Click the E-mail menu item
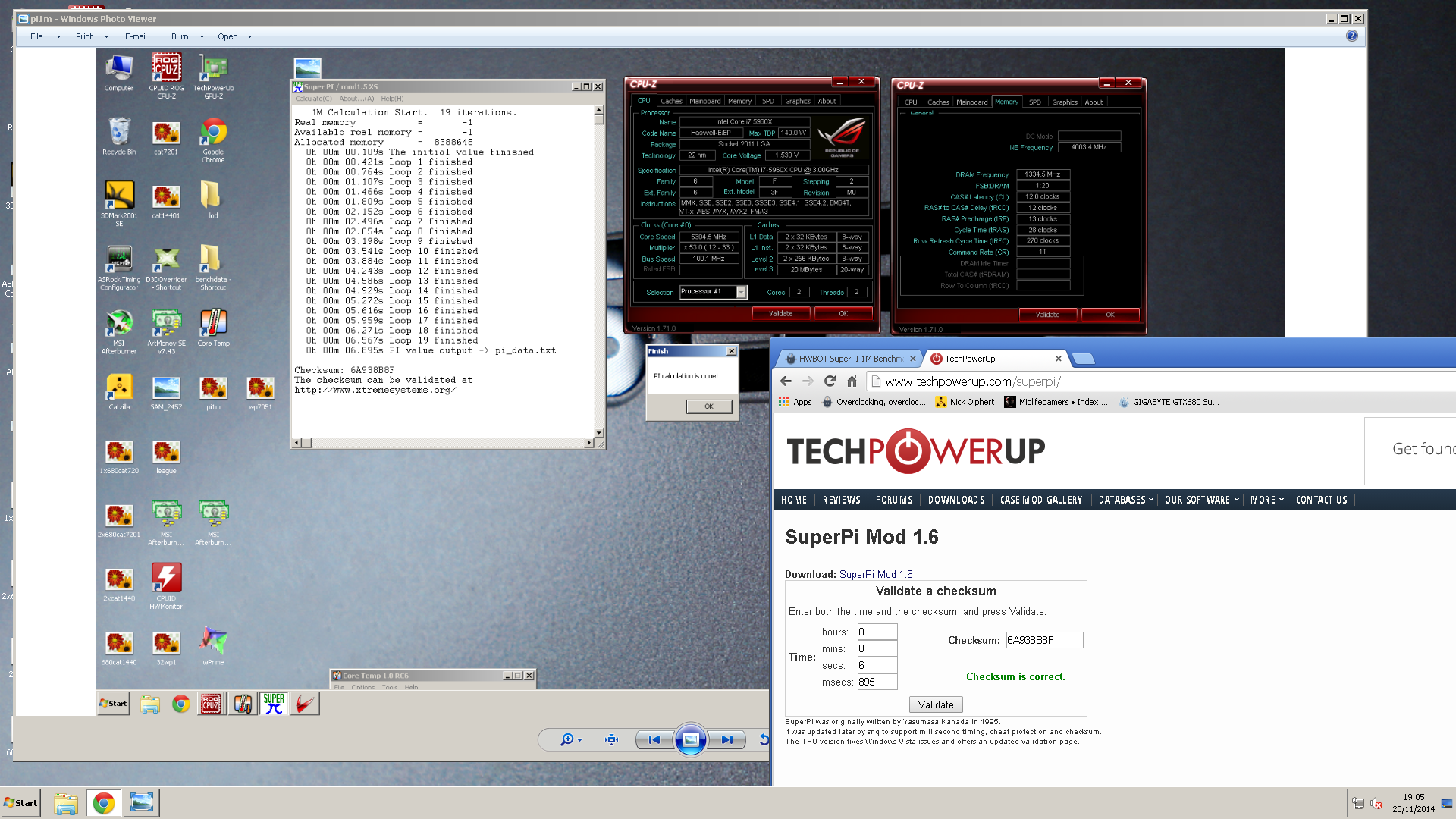 coord(136,36)
